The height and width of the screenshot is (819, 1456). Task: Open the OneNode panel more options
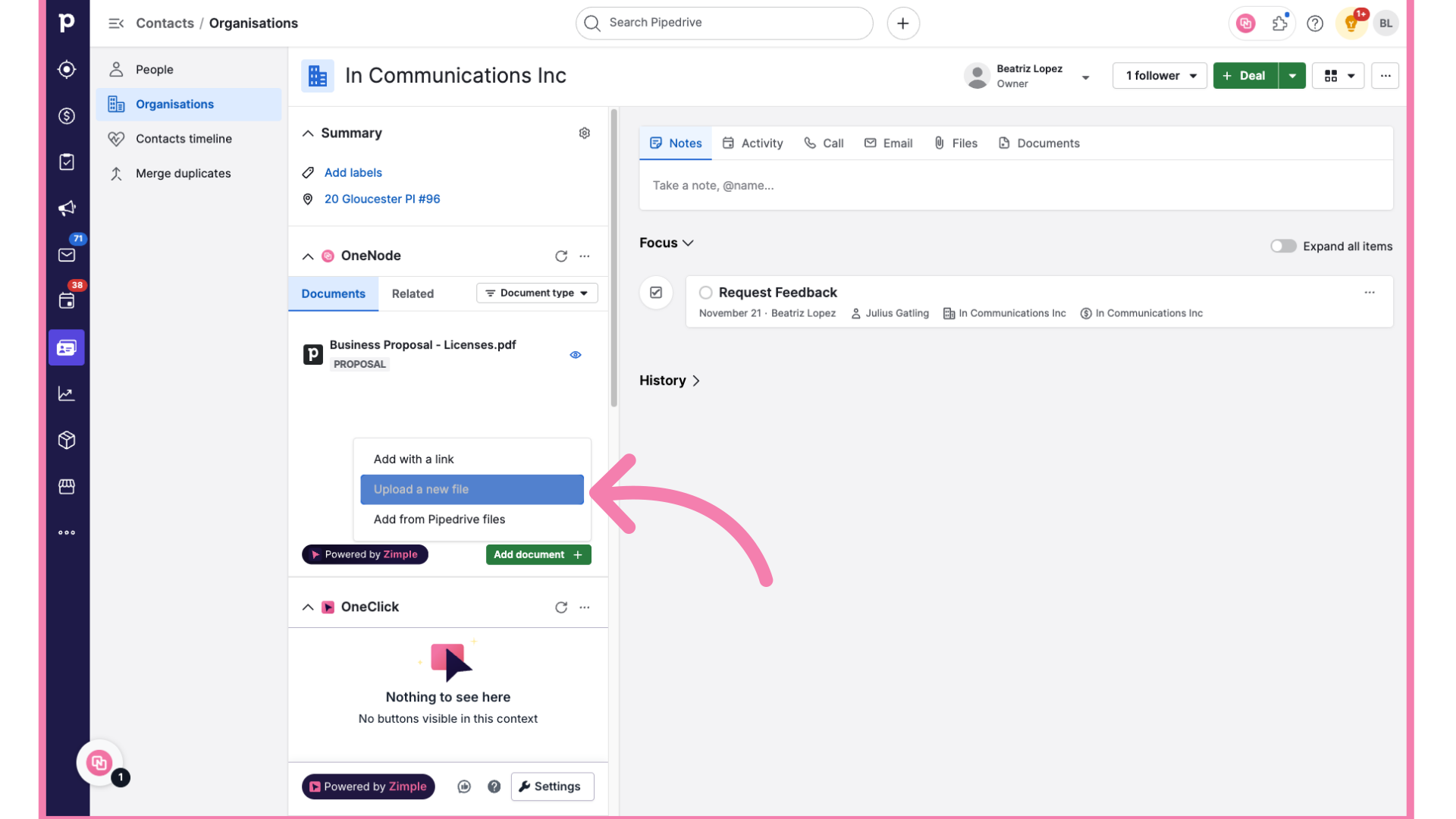(585, 256)
